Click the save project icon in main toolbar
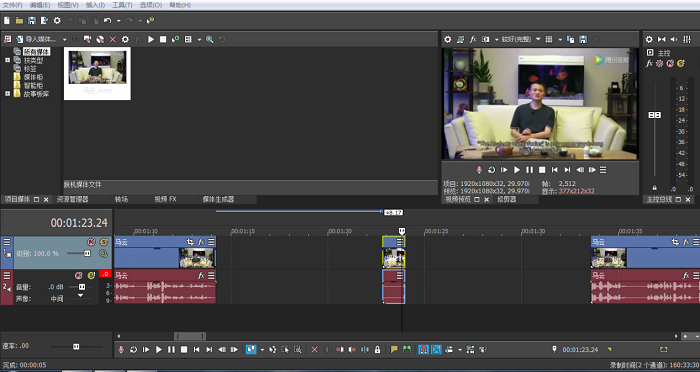Image resolution: width=700 pixels, height=372 pixels. point(32,21)
